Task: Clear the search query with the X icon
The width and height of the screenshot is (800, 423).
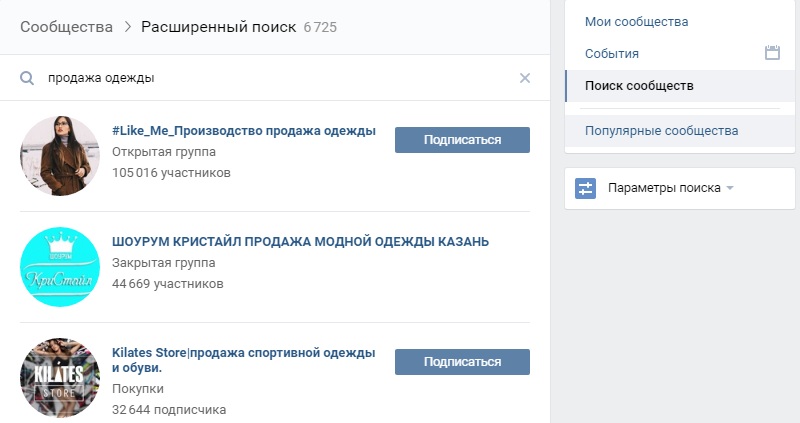Action: tap(524, 78)
